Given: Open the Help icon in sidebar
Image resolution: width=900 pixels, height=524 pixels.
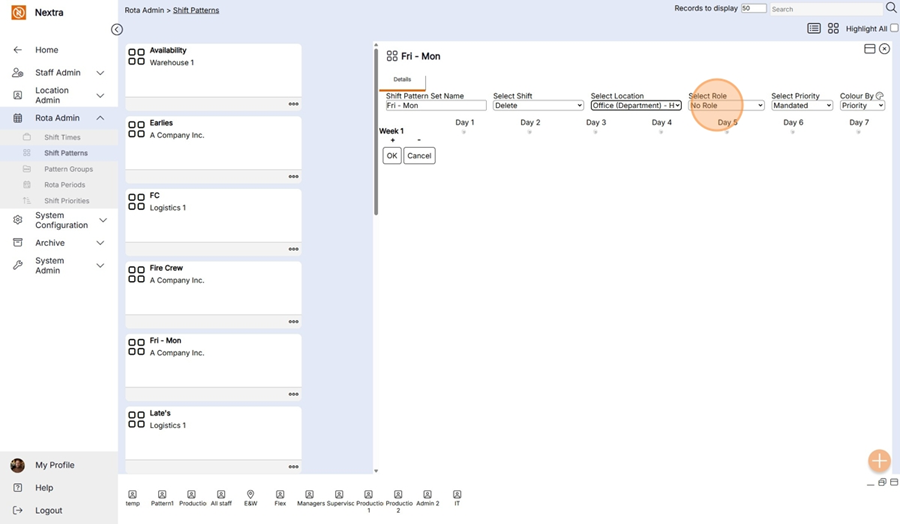Looking at the screenshot, I should coord(18,488).
